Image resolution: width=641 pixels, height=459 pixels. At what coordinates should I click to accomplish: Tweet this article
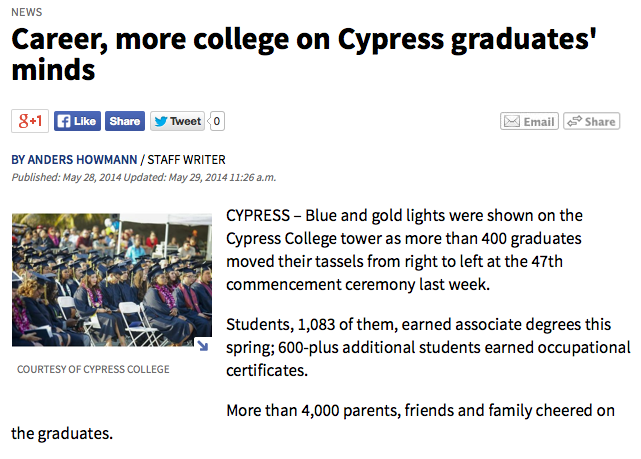coord(177,121)
